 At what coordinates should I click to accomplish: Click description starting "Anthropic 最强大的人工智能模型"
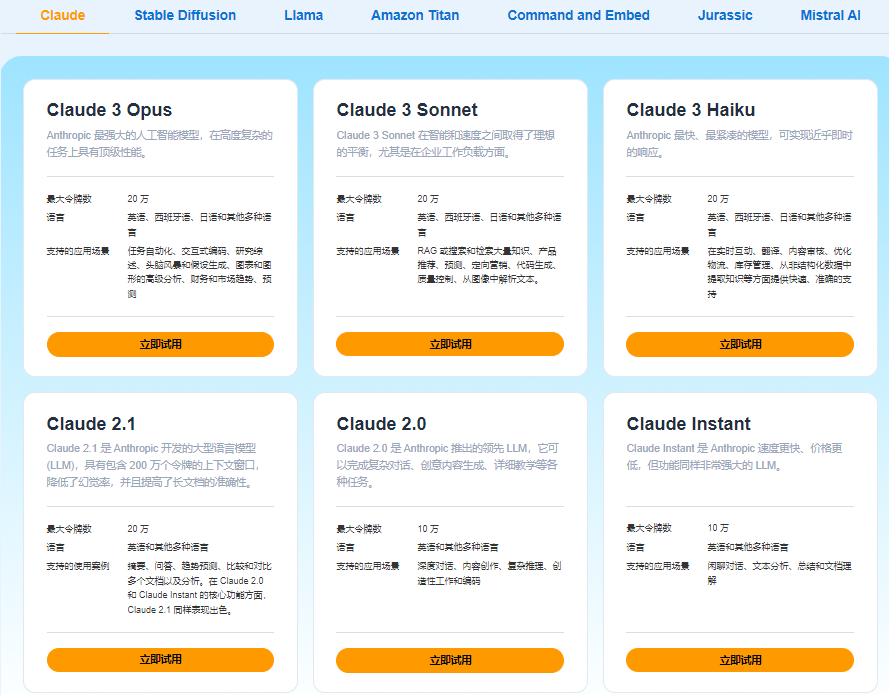pos(160,143)
